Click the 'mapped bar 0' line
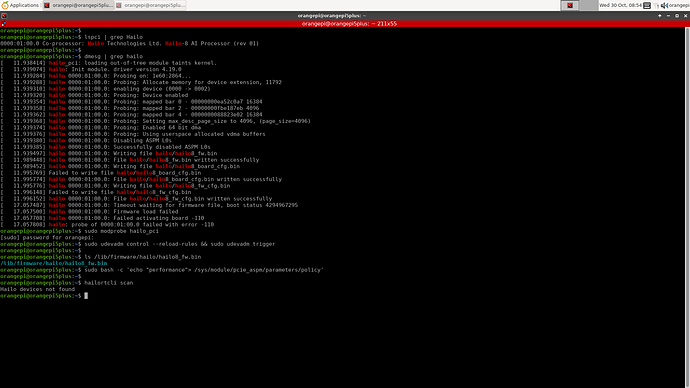 point(131,102)
